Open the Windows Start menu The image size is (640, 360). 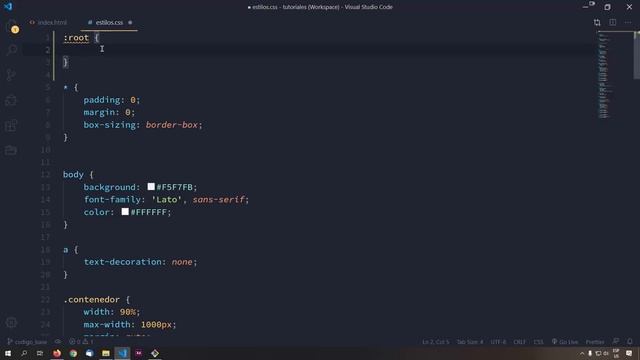8,353
